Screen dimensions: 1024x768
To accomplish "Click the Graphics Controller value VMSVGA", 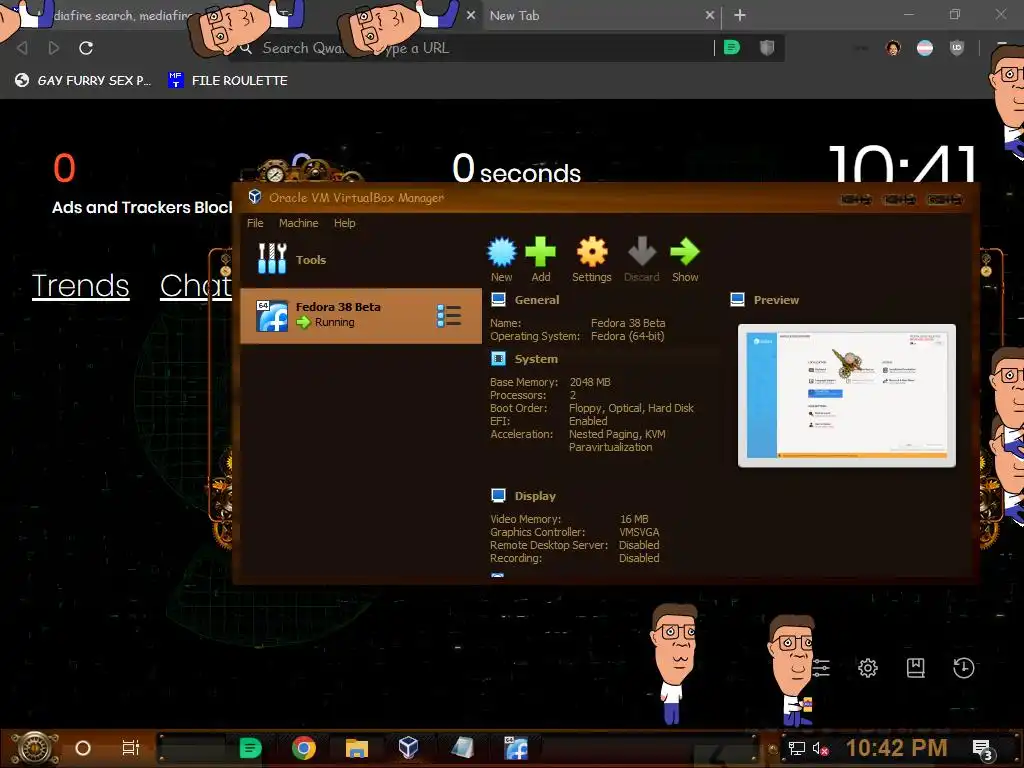I will 639,532.
